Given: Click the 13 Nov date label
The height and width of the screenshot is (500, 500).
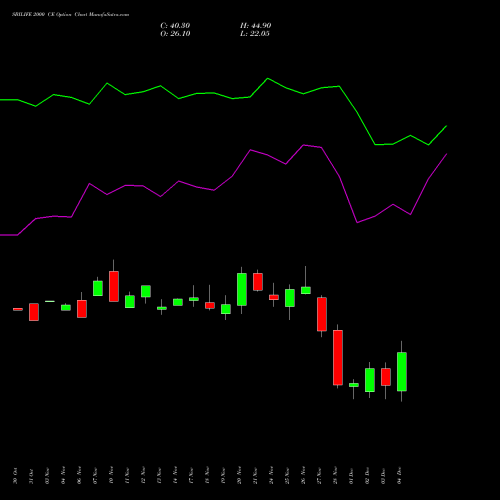Looking at the screenshot, I should point(159,476).
